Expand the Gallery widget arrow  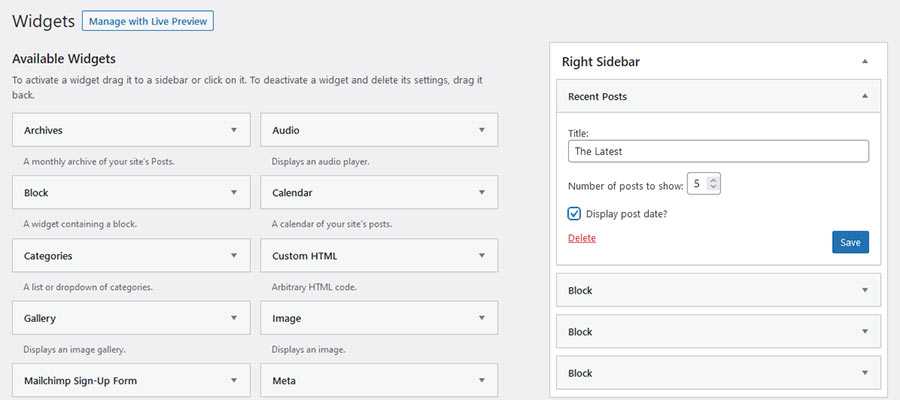[233, 319]
